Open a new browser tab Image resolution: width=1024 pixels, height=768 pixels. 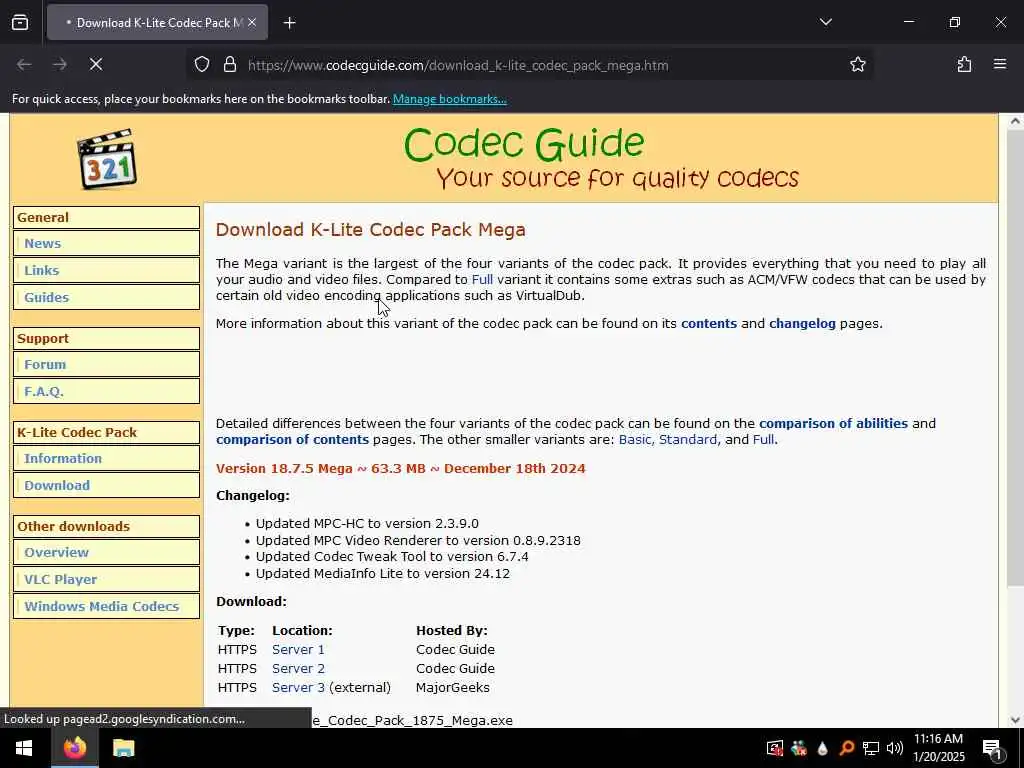tap(289, 23)
